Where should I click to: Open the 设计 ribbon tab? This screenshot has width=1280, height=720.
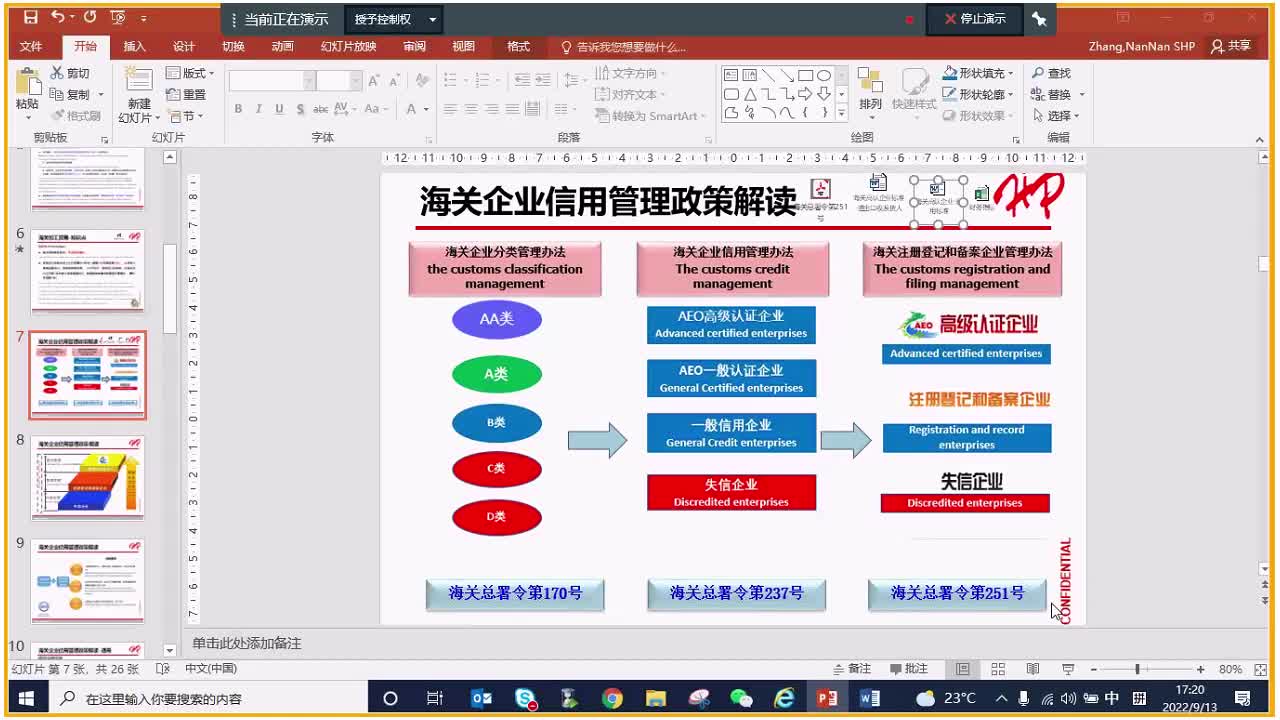[x=184, y=46]
